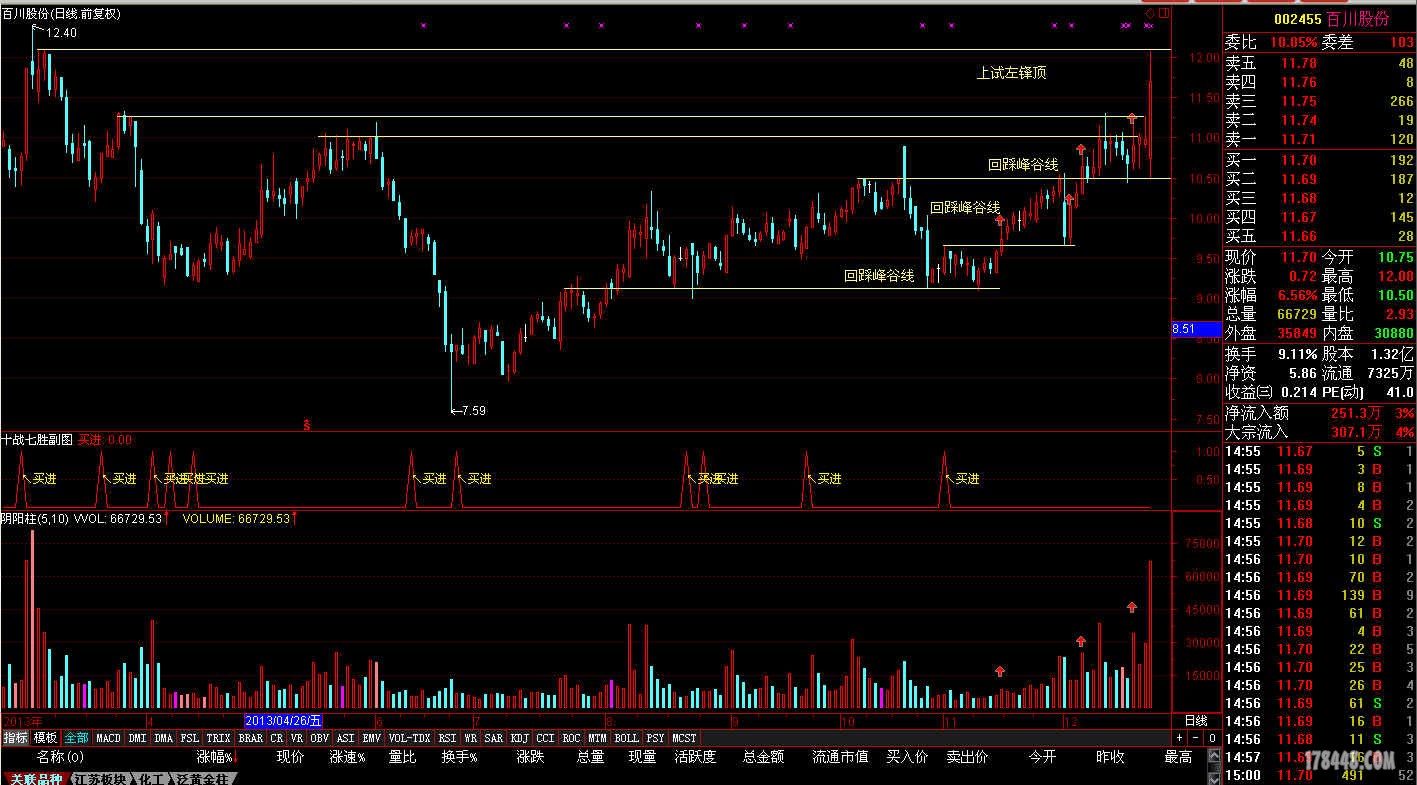Click the split-window square icon above chart
The width and height of the screenshot is (1417, 785).
[x=1163, y=13]
